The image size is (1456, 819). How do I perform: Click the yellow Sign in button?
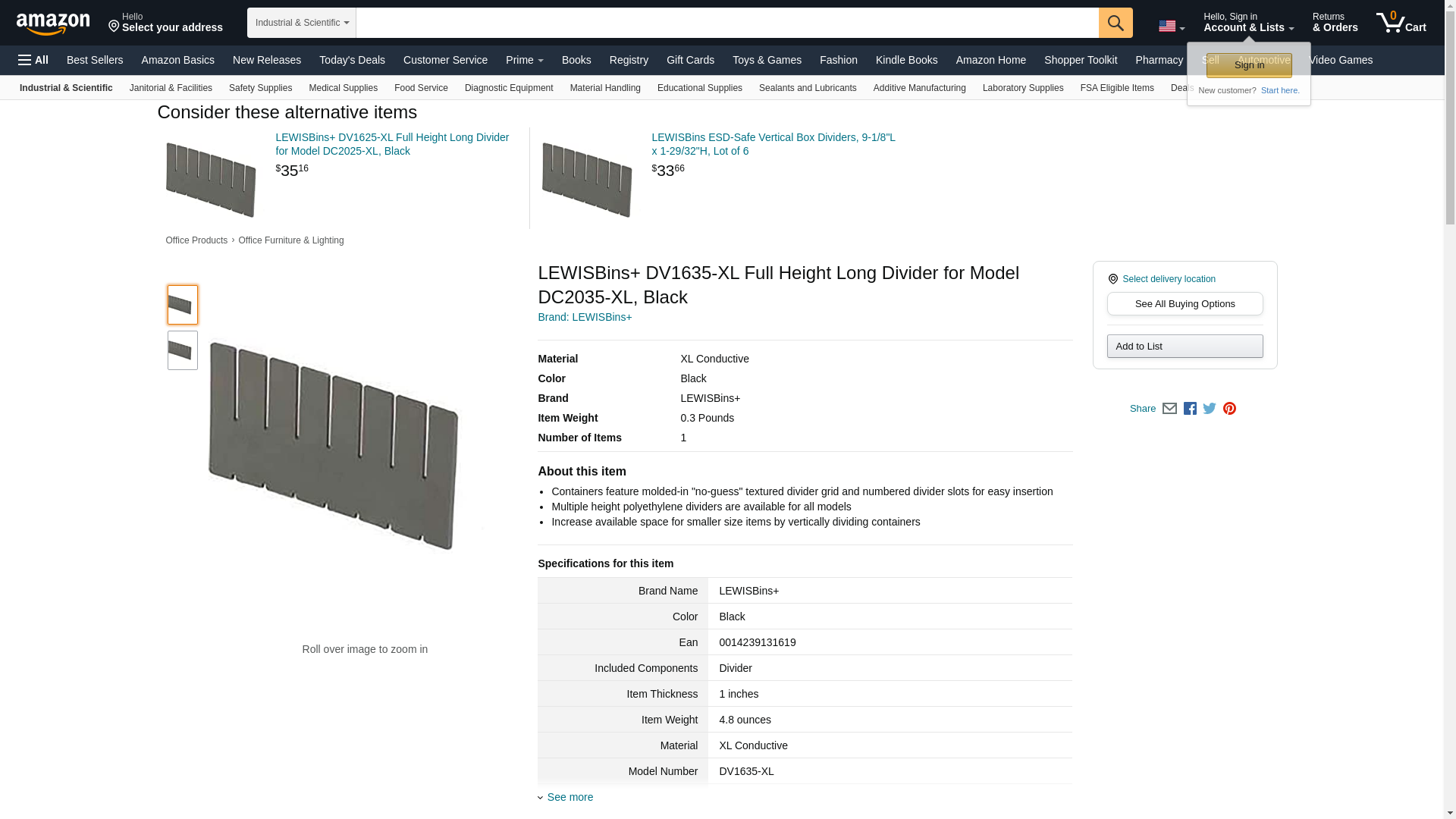pyautogui.click(x=1249, y=65)
